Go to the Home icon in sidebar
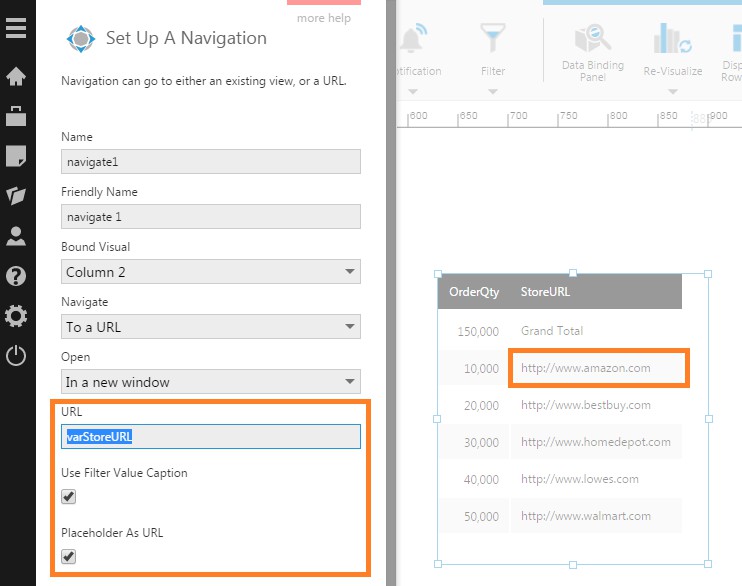The image size is (742, 586). (16, 76)
